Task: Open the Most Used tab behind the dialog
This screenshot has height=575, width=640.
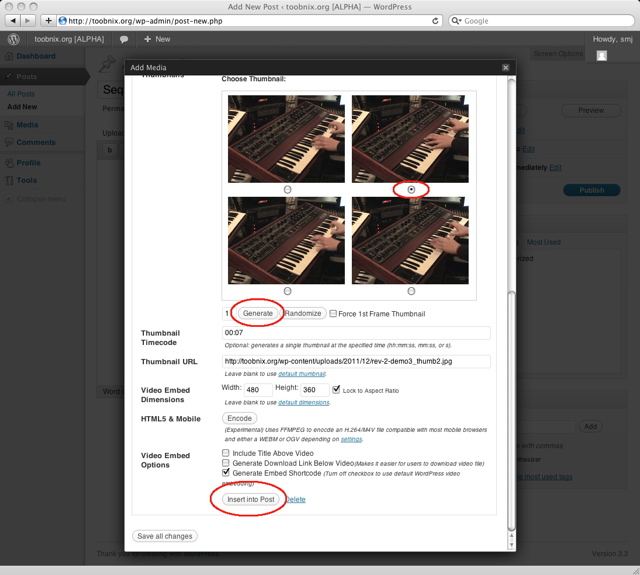Action: [x=543, y=242]
